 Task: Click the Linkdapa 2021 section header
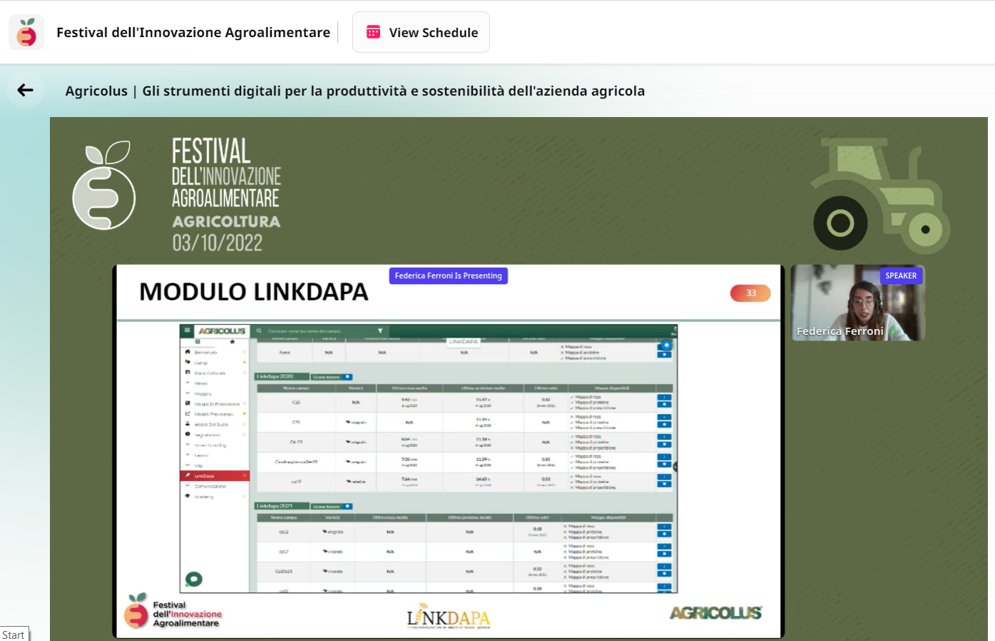pyautogui.click(x=282, y=506)
